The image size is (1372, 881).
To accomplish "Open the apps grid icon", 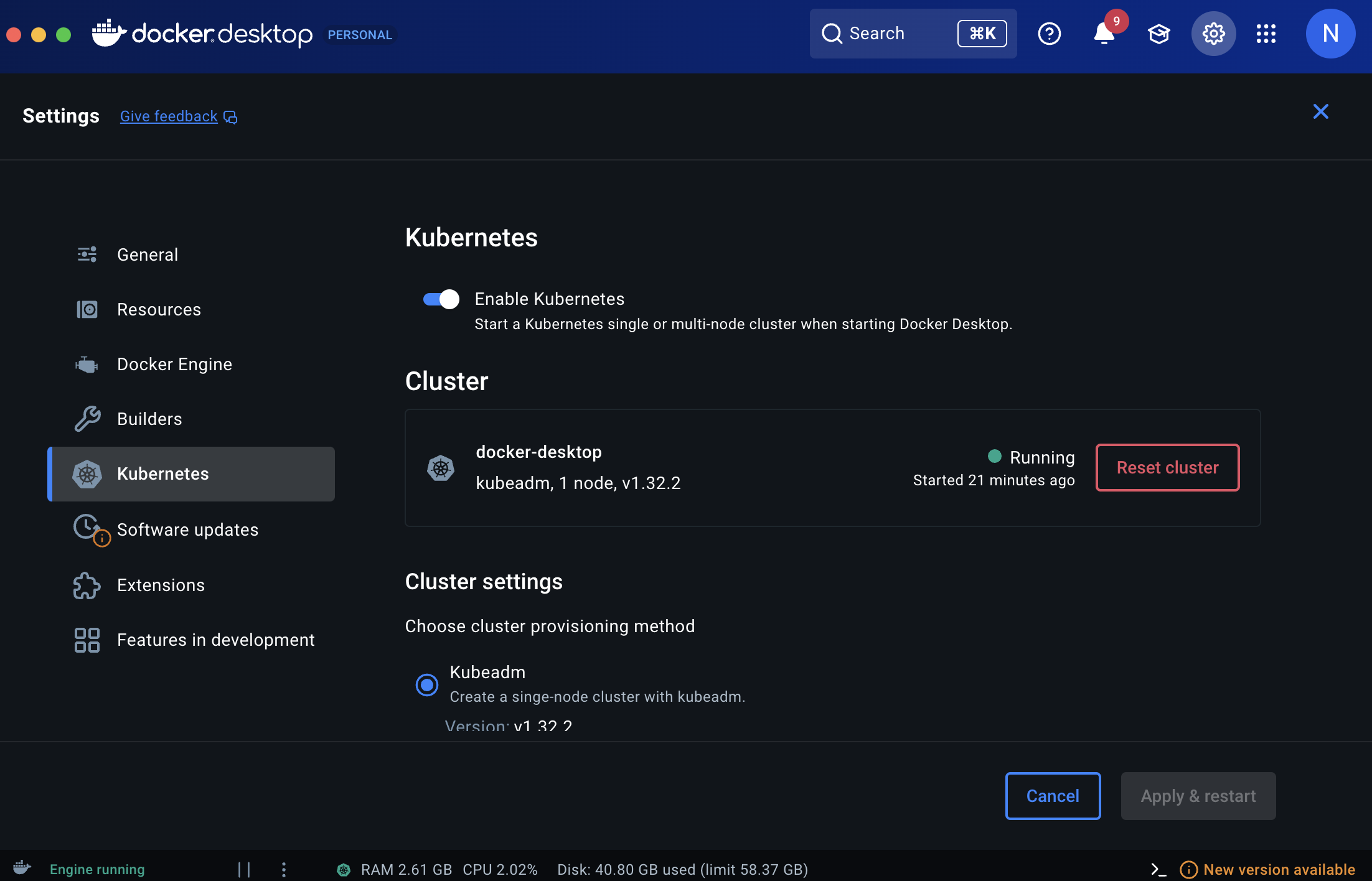I will (x=1266, y=34).
